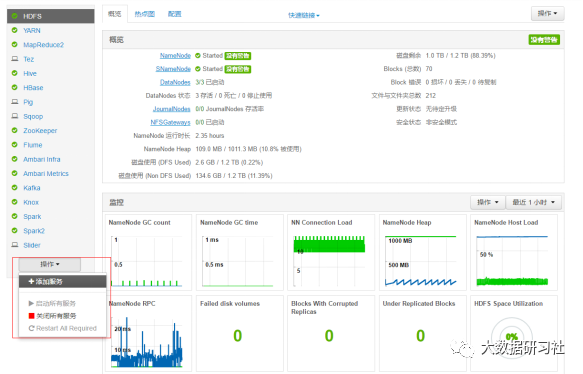Open the top-right 操作 actions dropdown
This screenshot has width=583, height=374.
[x=547, y=13]
